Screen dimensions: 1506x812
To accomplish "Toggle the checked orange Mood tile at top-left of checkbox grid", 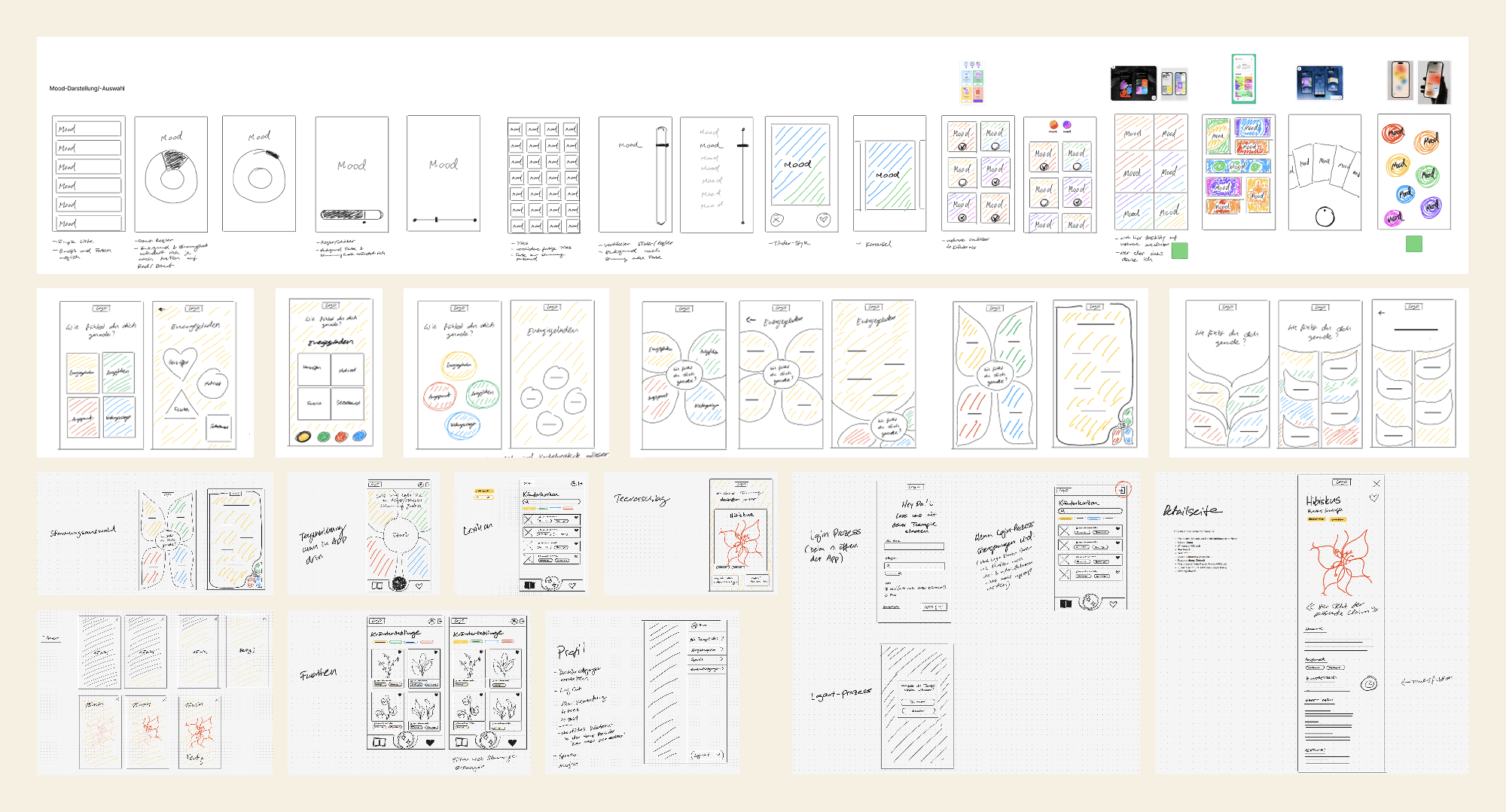I will (x=962, y=147).
